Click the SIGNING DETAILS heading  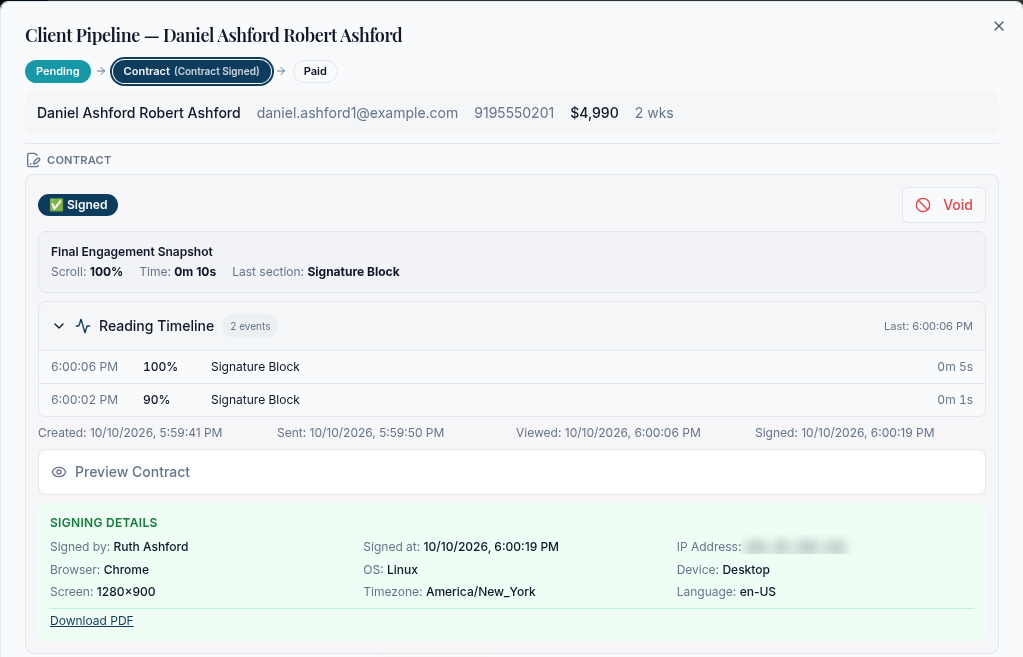click(x=104, y=523)
